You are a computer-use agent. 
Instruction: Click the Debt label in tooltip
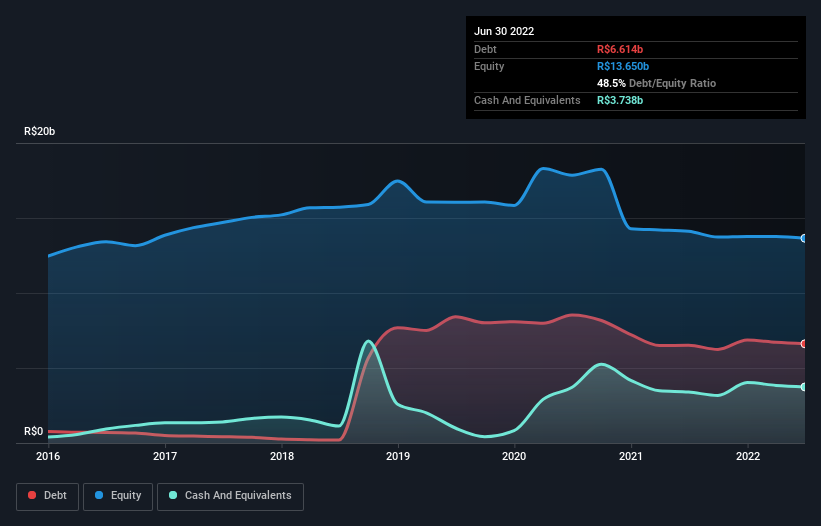(485, 49)
